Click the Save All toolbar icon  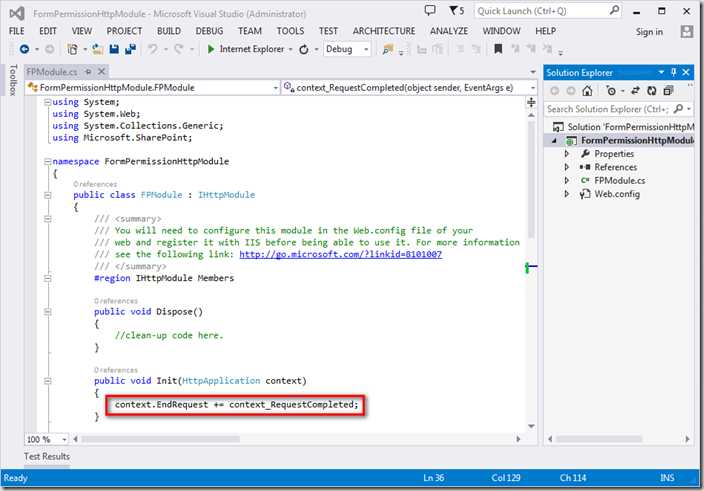[130, 49]
